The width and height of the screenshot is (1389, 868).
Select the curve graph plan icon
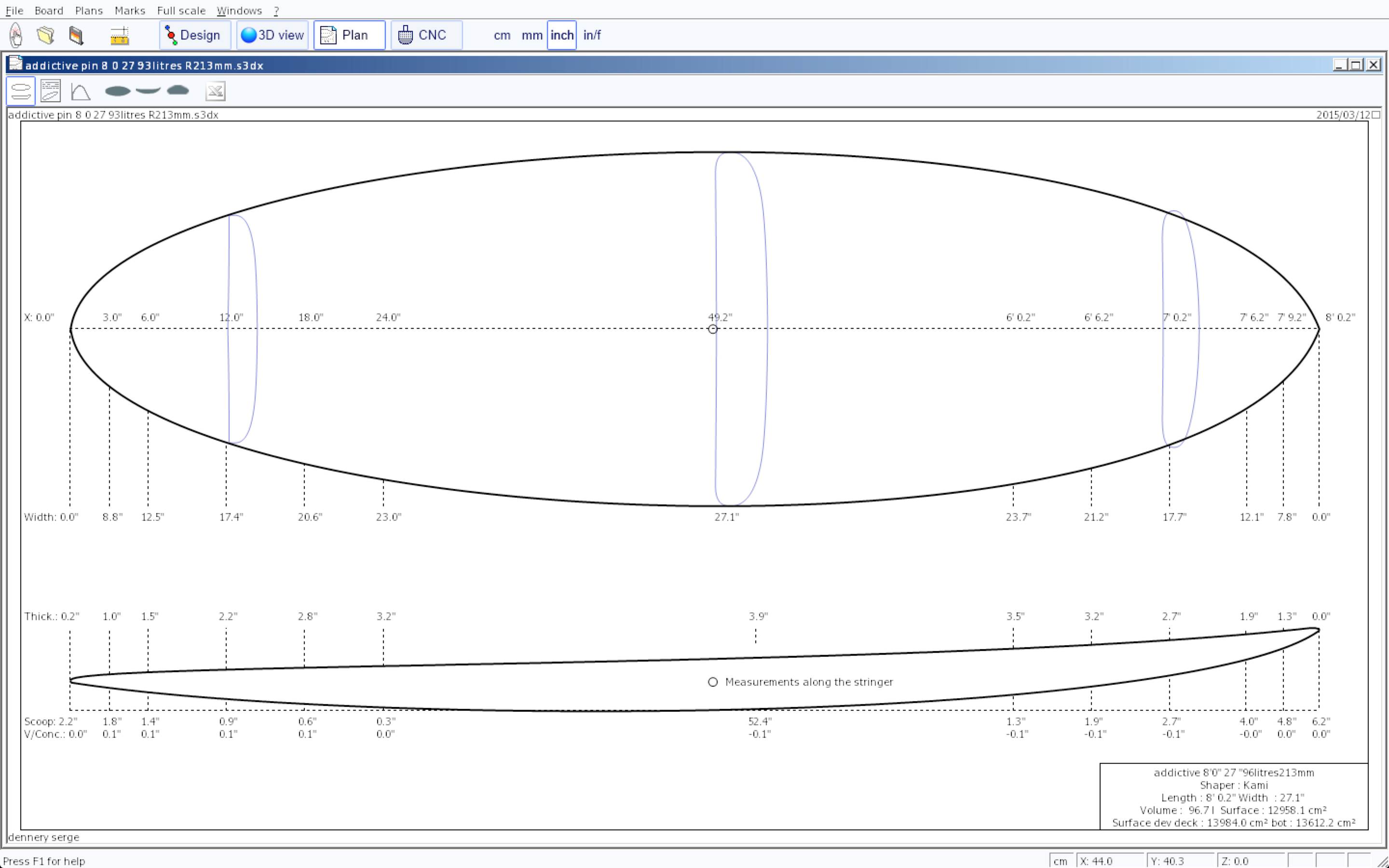(x=81, y=91)
